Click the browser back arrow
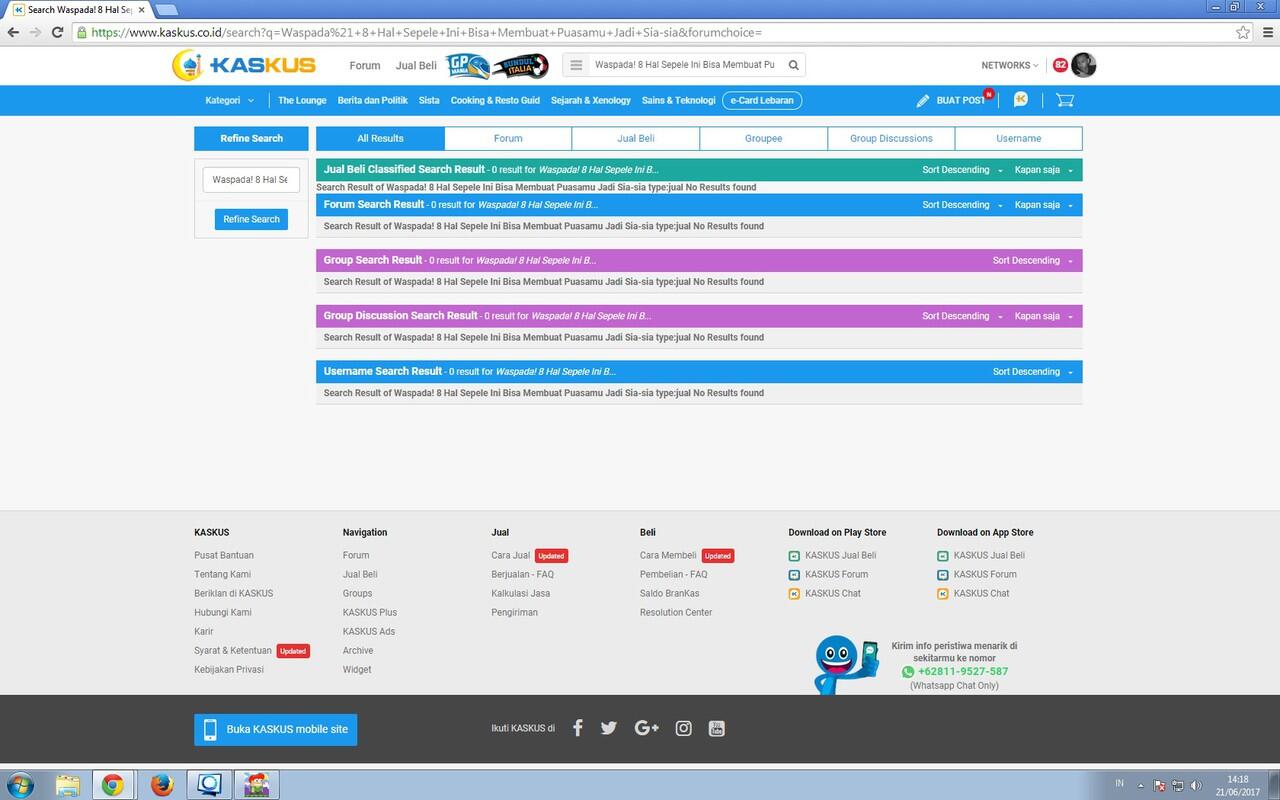Screen dimensions: 1280x800 click(x=13, y=32)
